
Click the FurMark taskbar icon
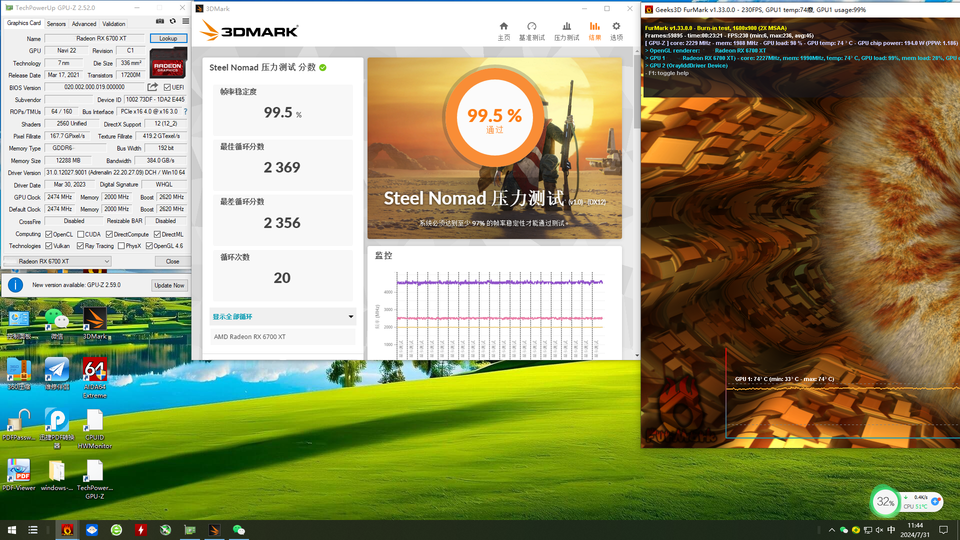[x=67, y=530]
